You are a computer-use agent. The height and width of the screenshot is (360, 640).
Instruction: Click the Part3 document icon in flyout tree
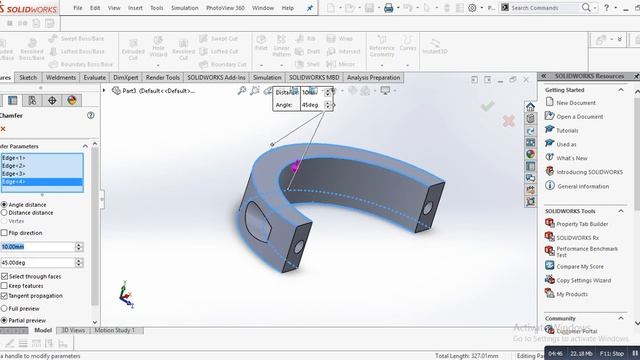click(x=116, y=91)
